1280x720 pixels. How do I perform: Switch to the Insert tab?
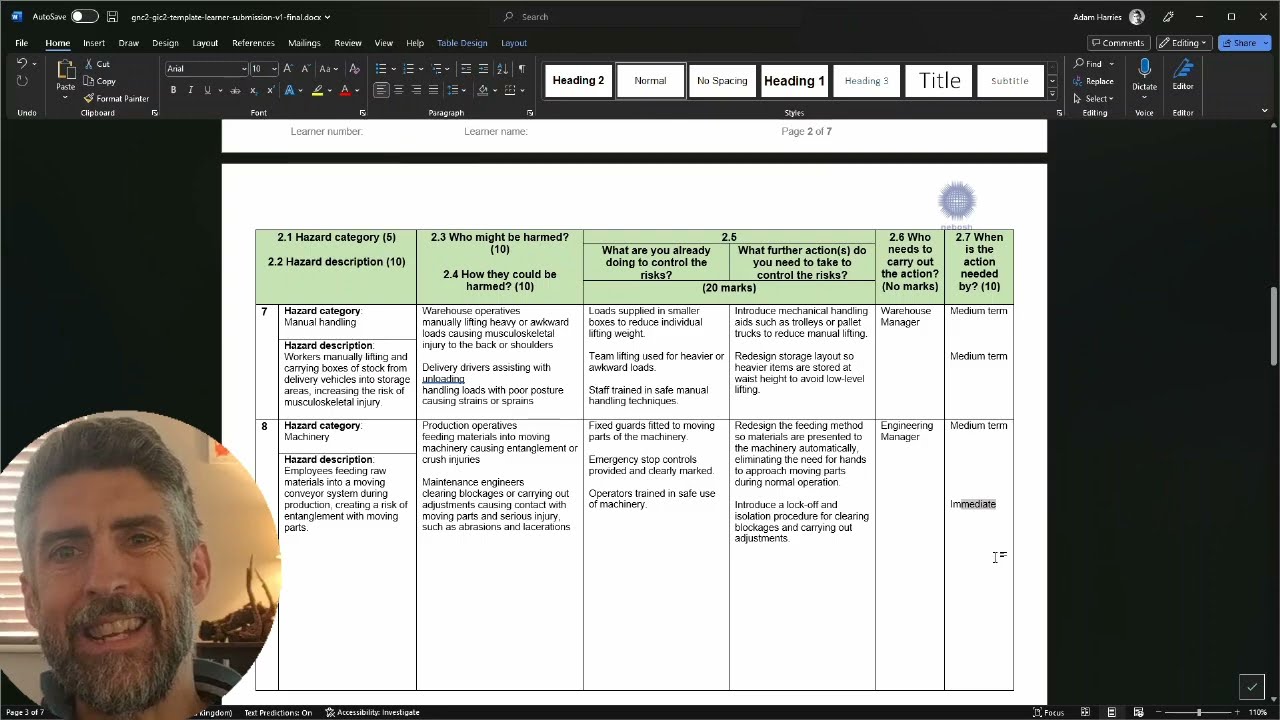click(x=94, y=43)
